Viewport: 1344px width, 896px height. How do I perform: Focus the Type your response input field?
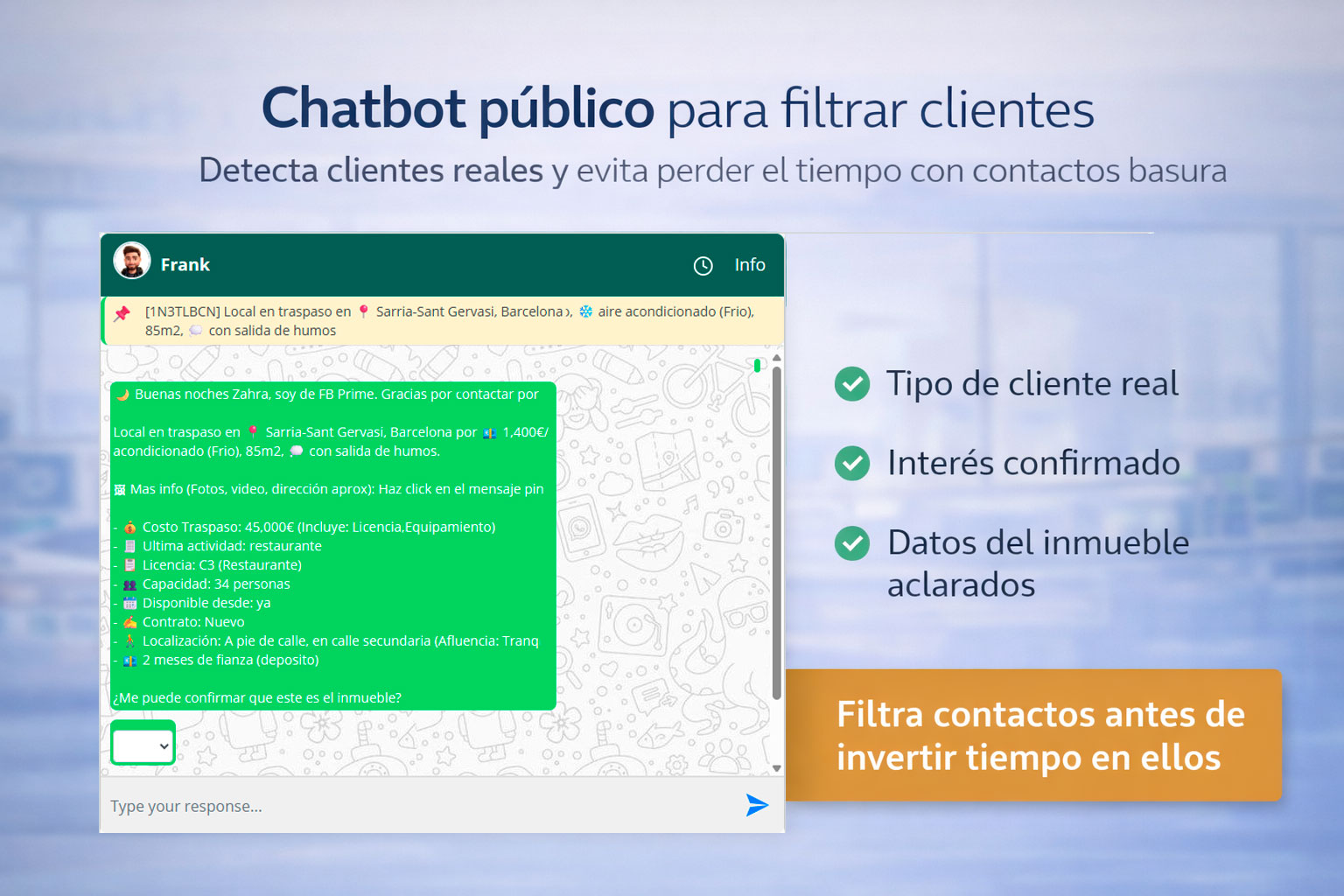pos(420,806)
